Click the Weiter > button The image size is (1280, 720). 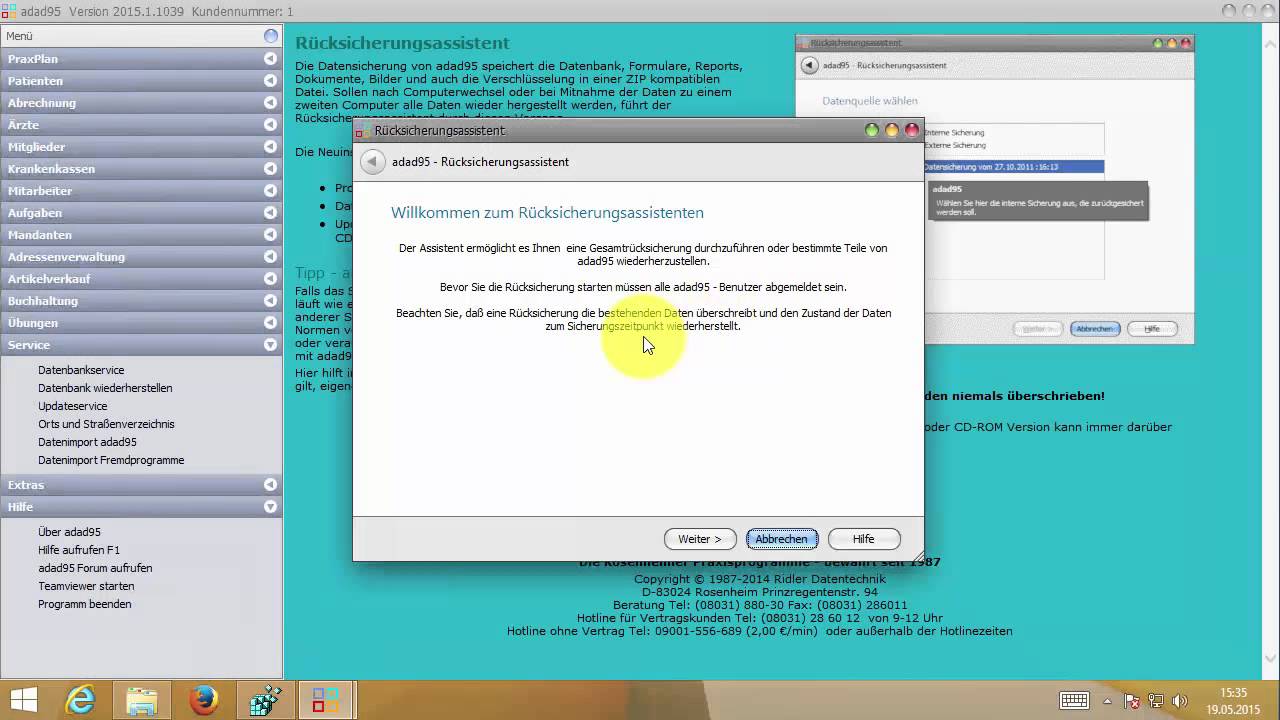click(700, 539)
